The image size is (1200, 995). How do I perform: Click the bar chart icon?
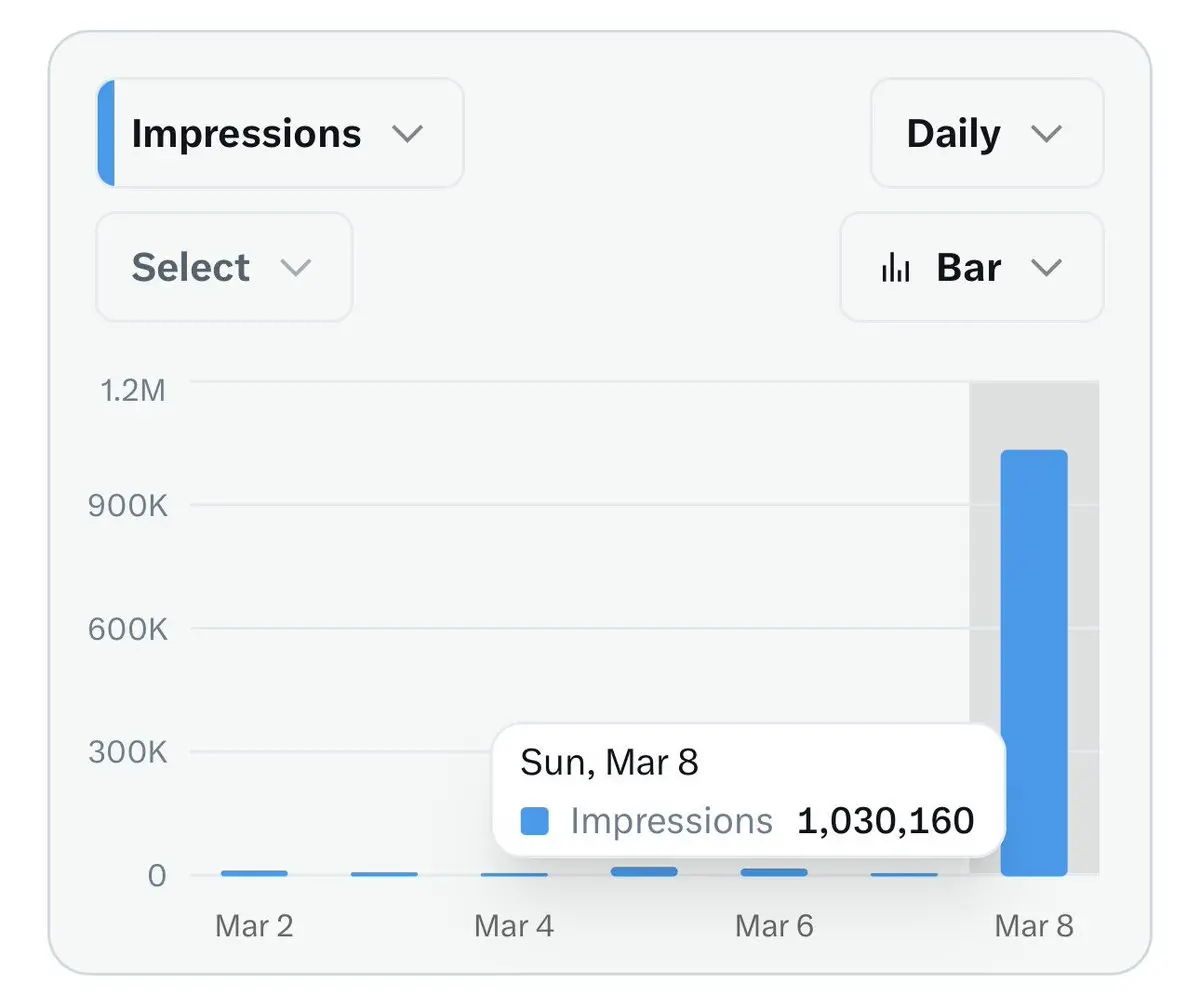[x=895, y=268]
